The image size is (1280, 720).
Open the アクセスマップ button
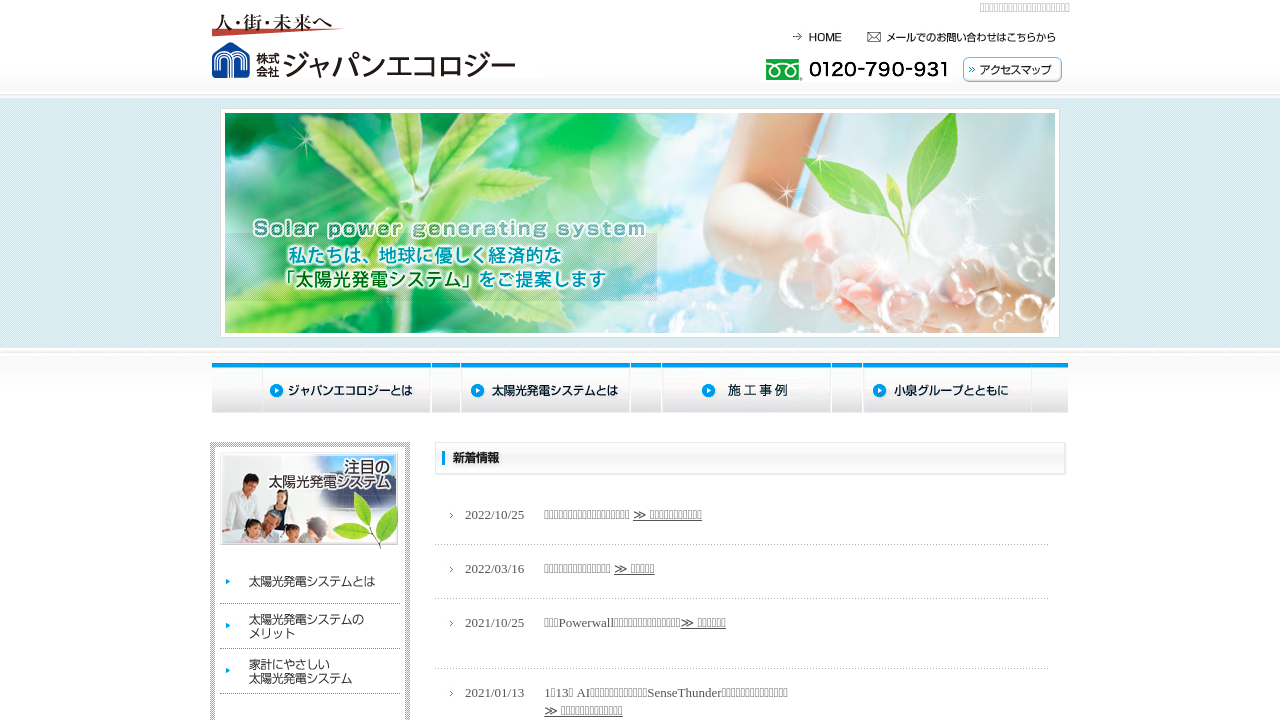pyautogui.click(x=1012, y=70)
